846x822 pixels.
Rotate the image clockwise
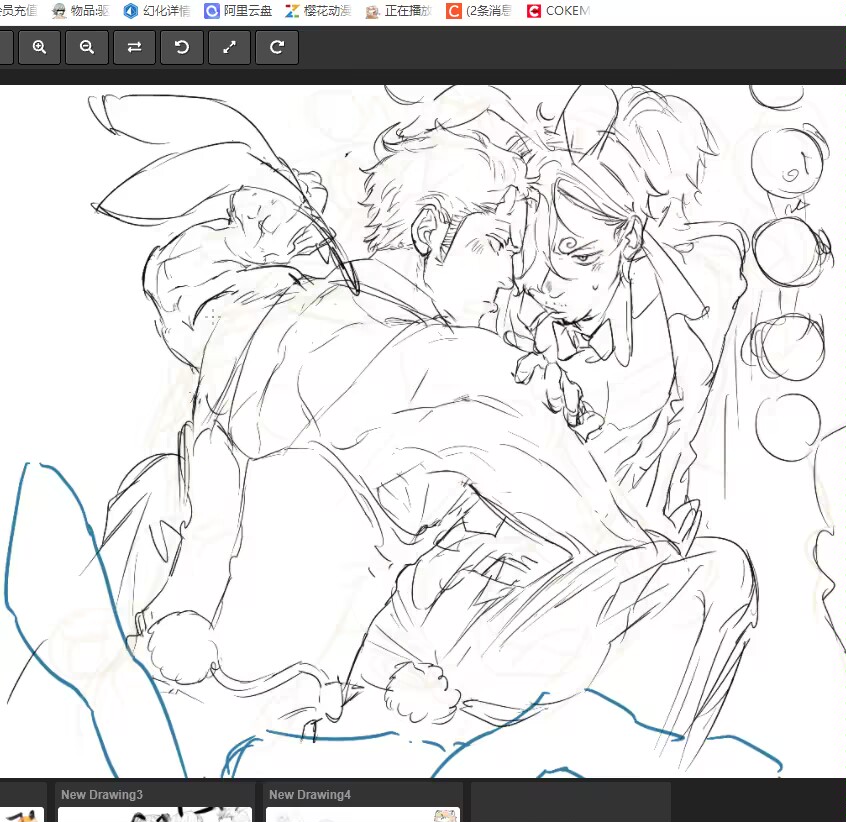click(277, 47)
